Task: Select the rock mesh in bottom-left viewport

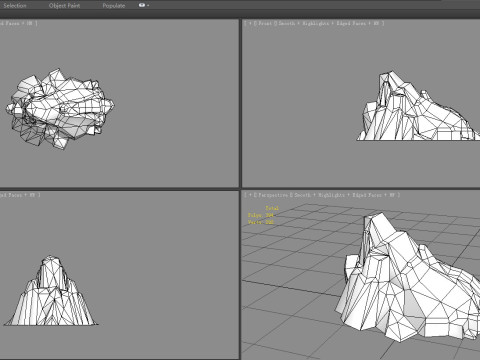Action: pyautogui.click(x=51, y=297)
